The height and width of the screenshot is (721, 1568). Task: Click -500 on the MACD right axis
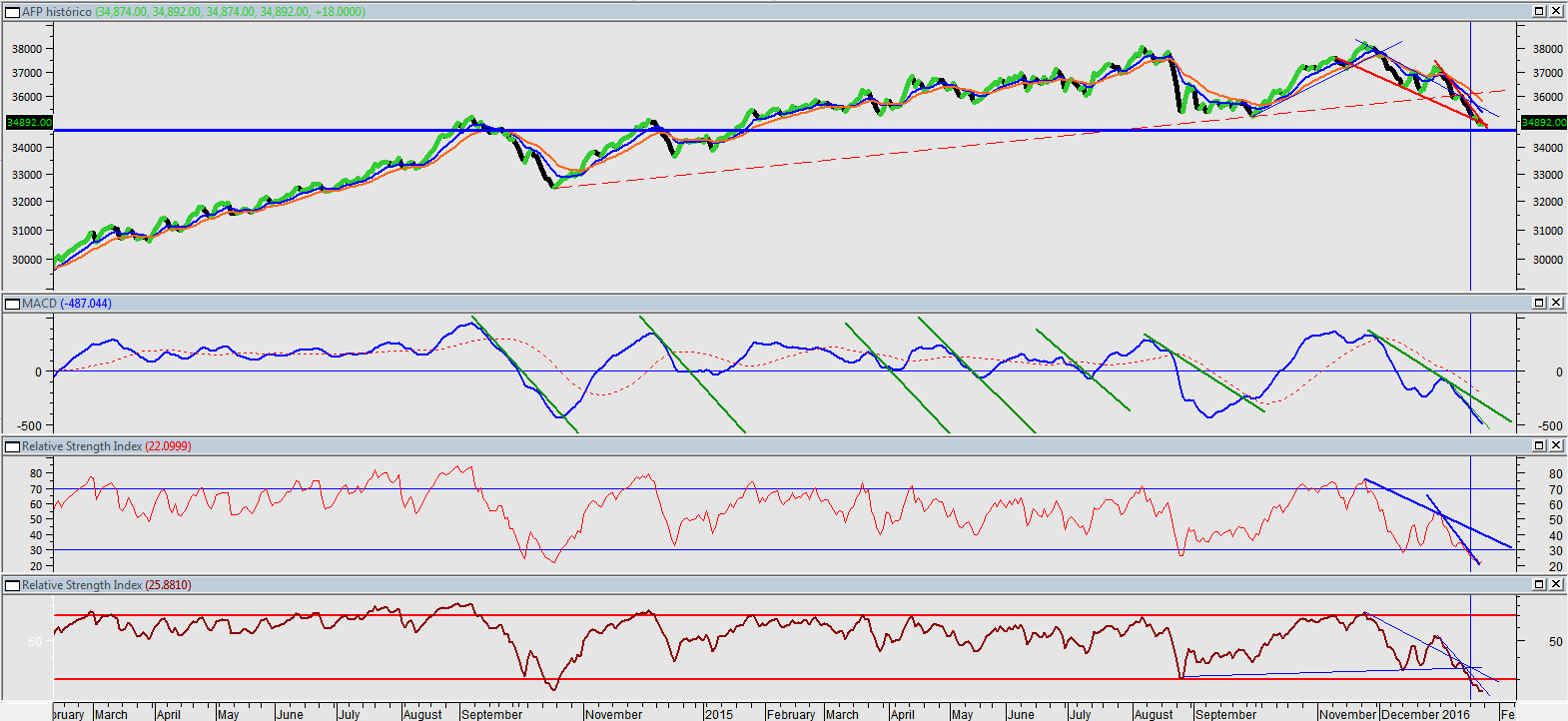(1549, 426)
